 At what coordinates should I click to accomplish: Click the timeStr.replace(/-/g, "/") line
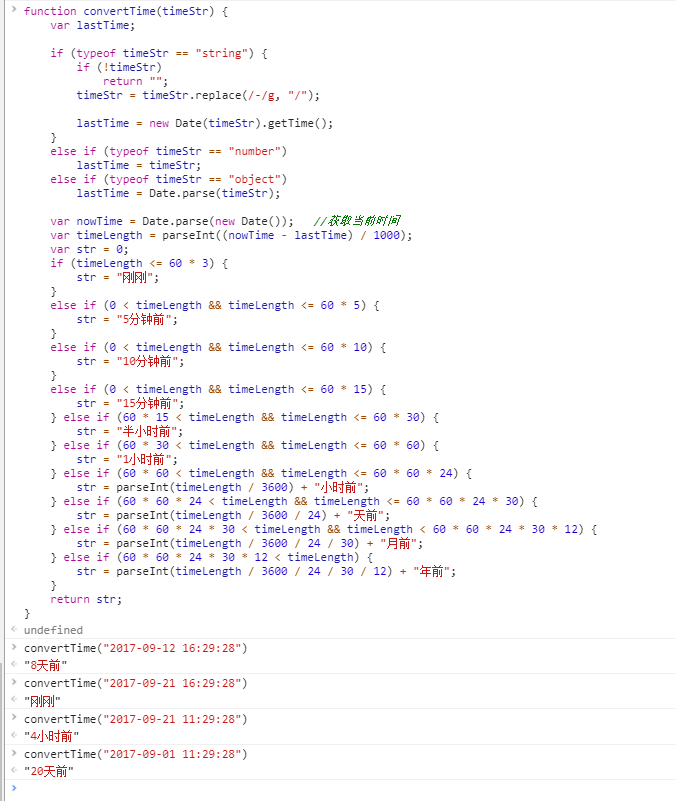198,96
